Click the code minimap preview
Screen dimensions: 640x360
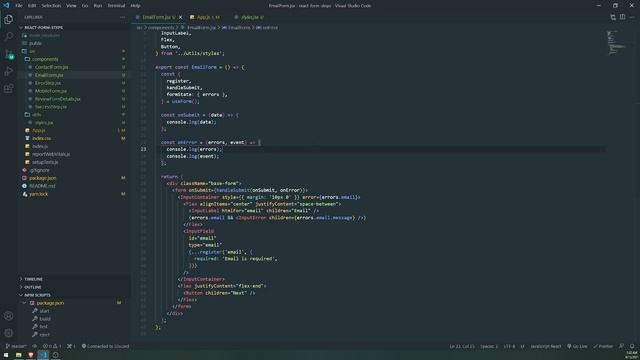pyautogui.click(x=616, y=43)
